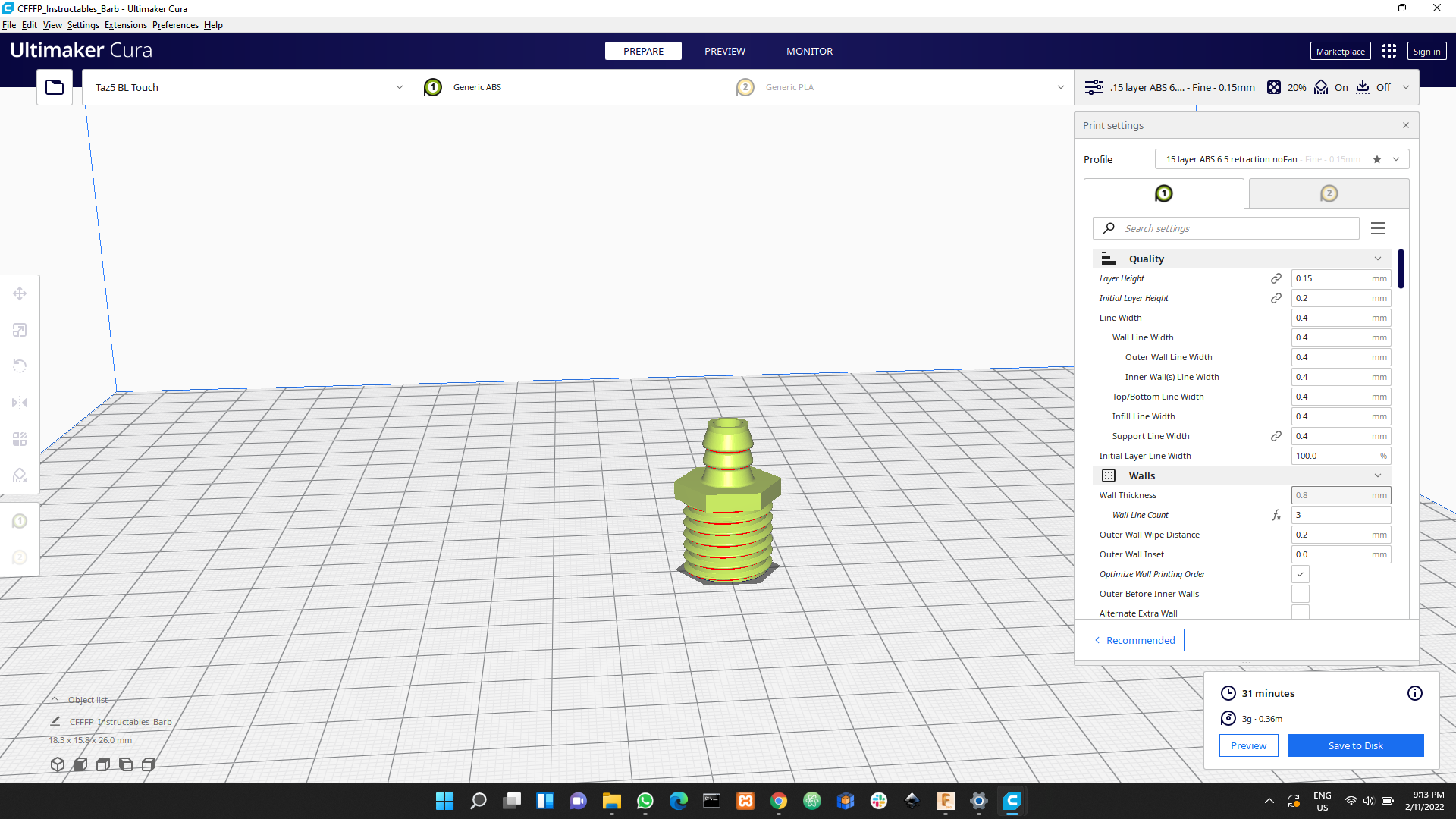Enable Alternate Extra Wall

pyautogui.click(x=1301, y=613)
